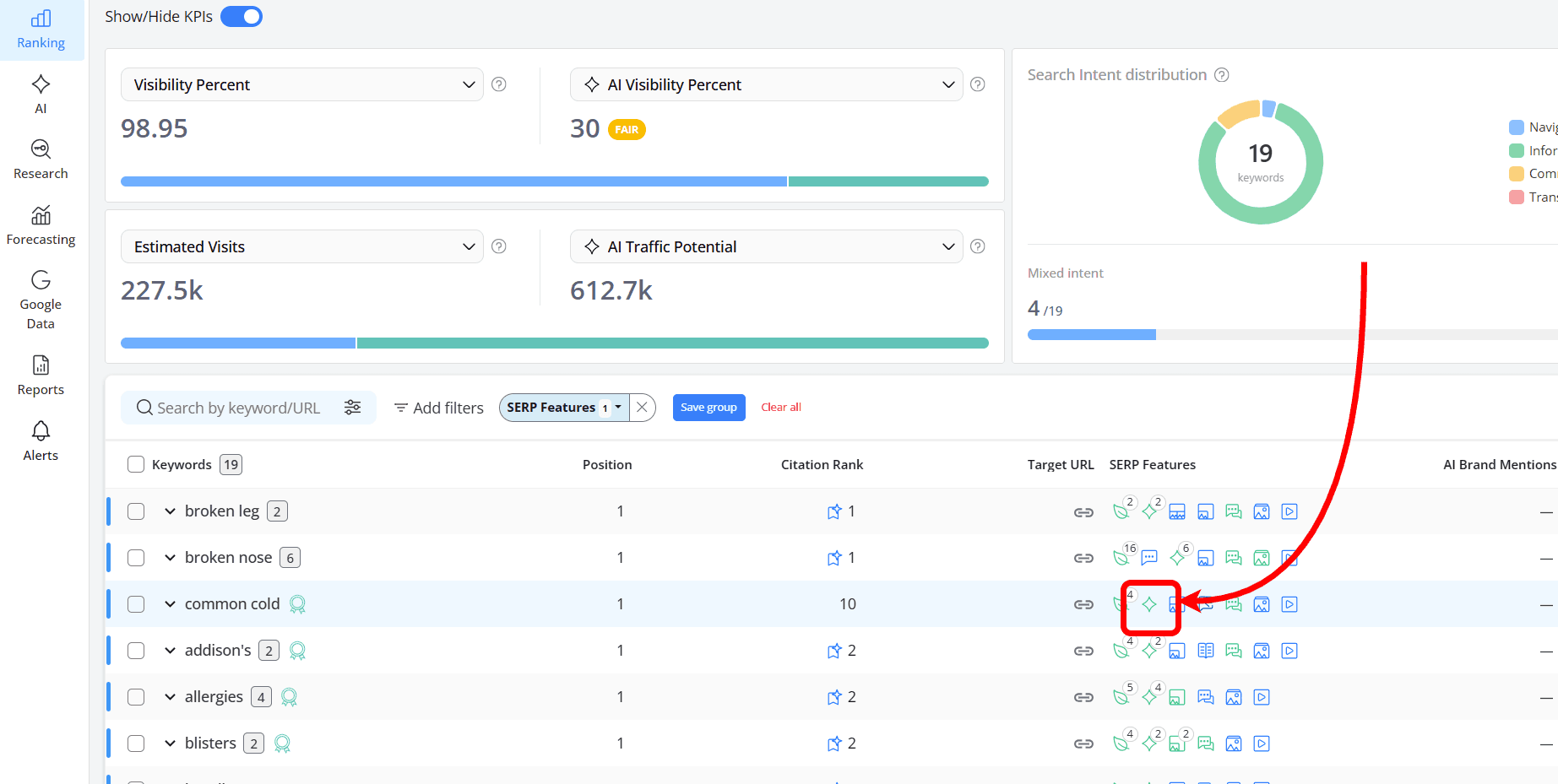Screen dimensions: 1558x784
Task: Open the search filter settings icon in search bar
Action: tap(353, 407)
